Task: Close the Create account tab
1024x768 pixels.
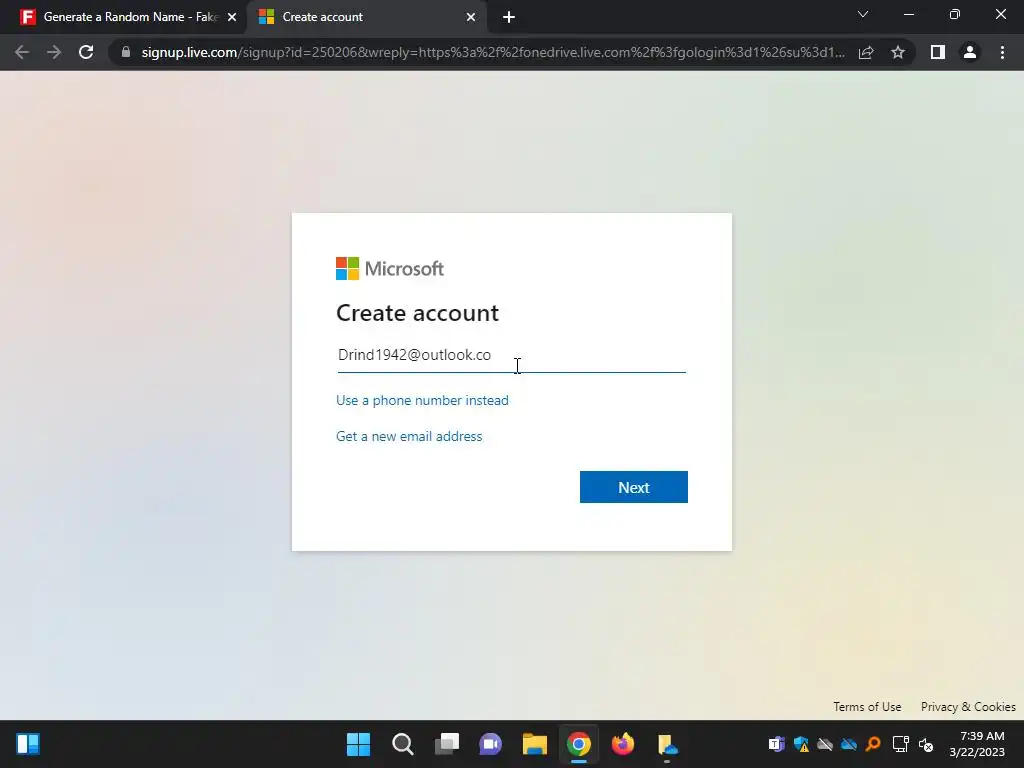Action: point(471,17)
